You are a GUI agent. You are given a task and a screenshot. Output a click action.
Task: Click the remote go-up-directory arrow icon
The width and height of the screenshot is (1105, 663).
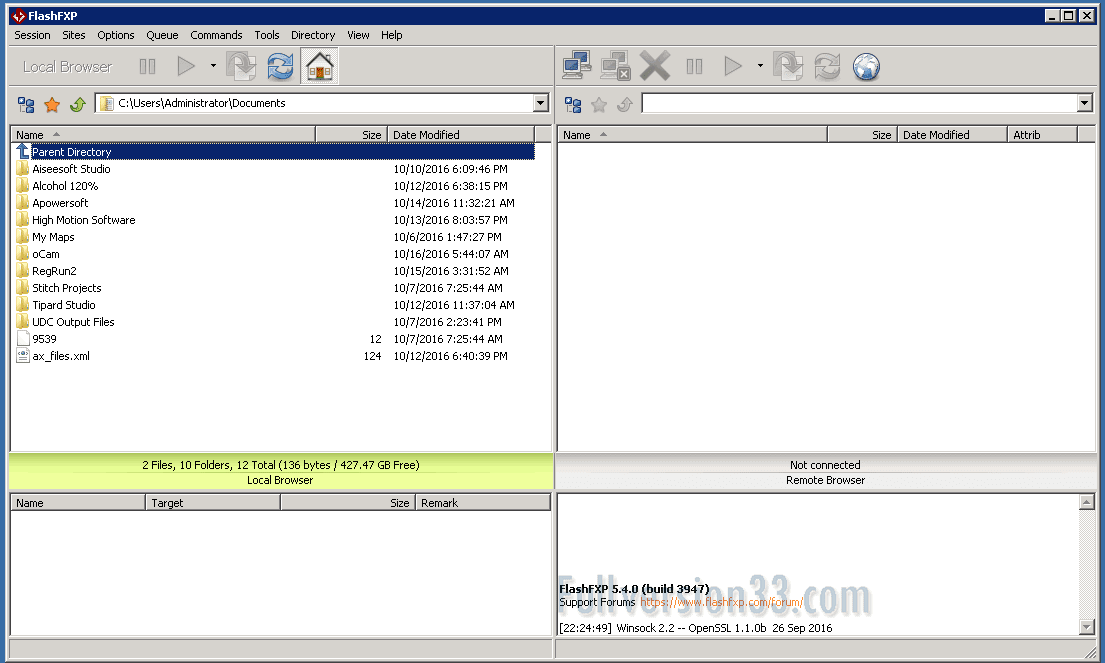click(624, 105)
